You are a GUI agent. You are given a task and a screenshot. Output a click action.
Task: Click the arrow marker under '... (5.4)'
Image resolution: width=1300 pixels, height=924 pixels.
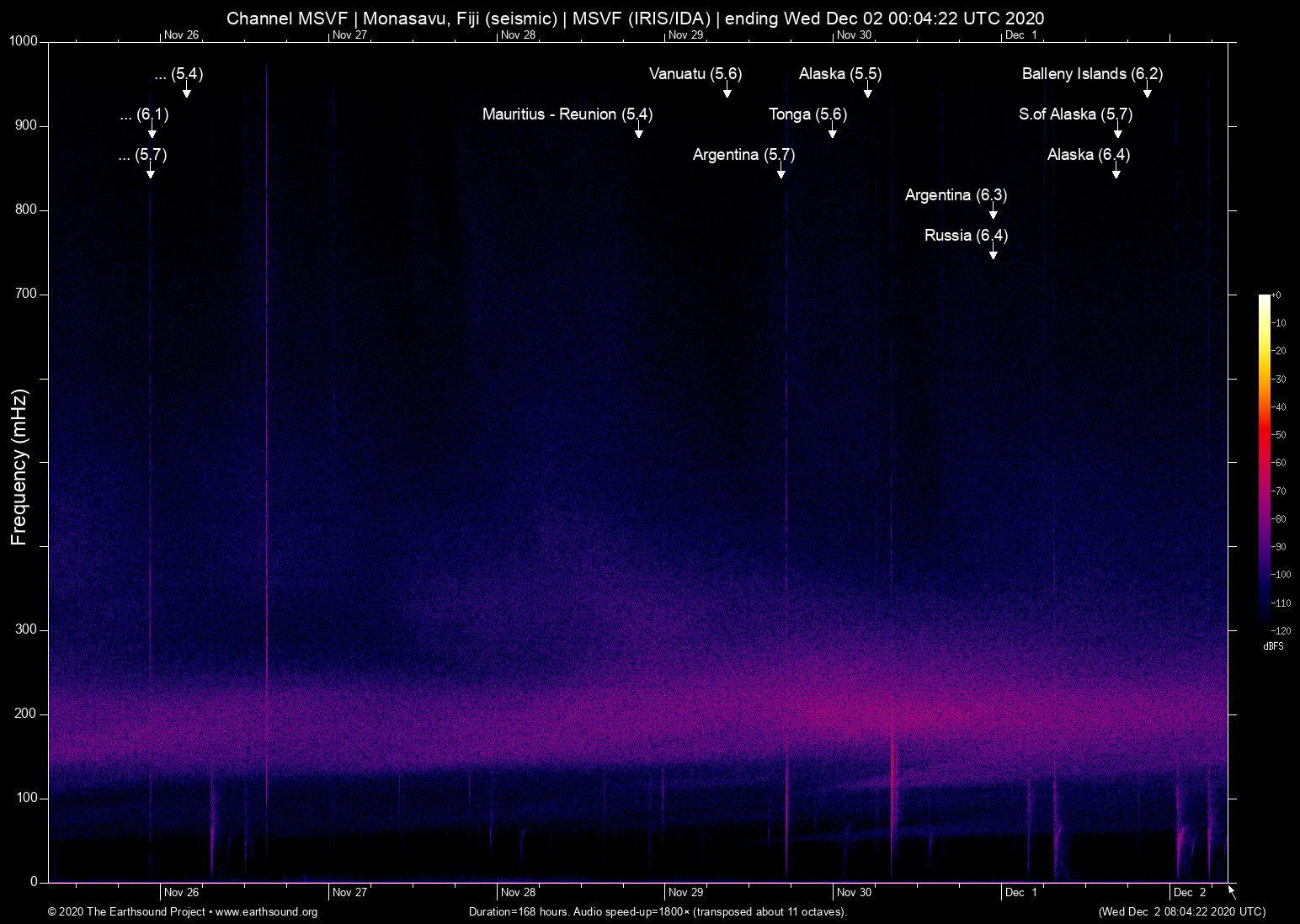187,91
